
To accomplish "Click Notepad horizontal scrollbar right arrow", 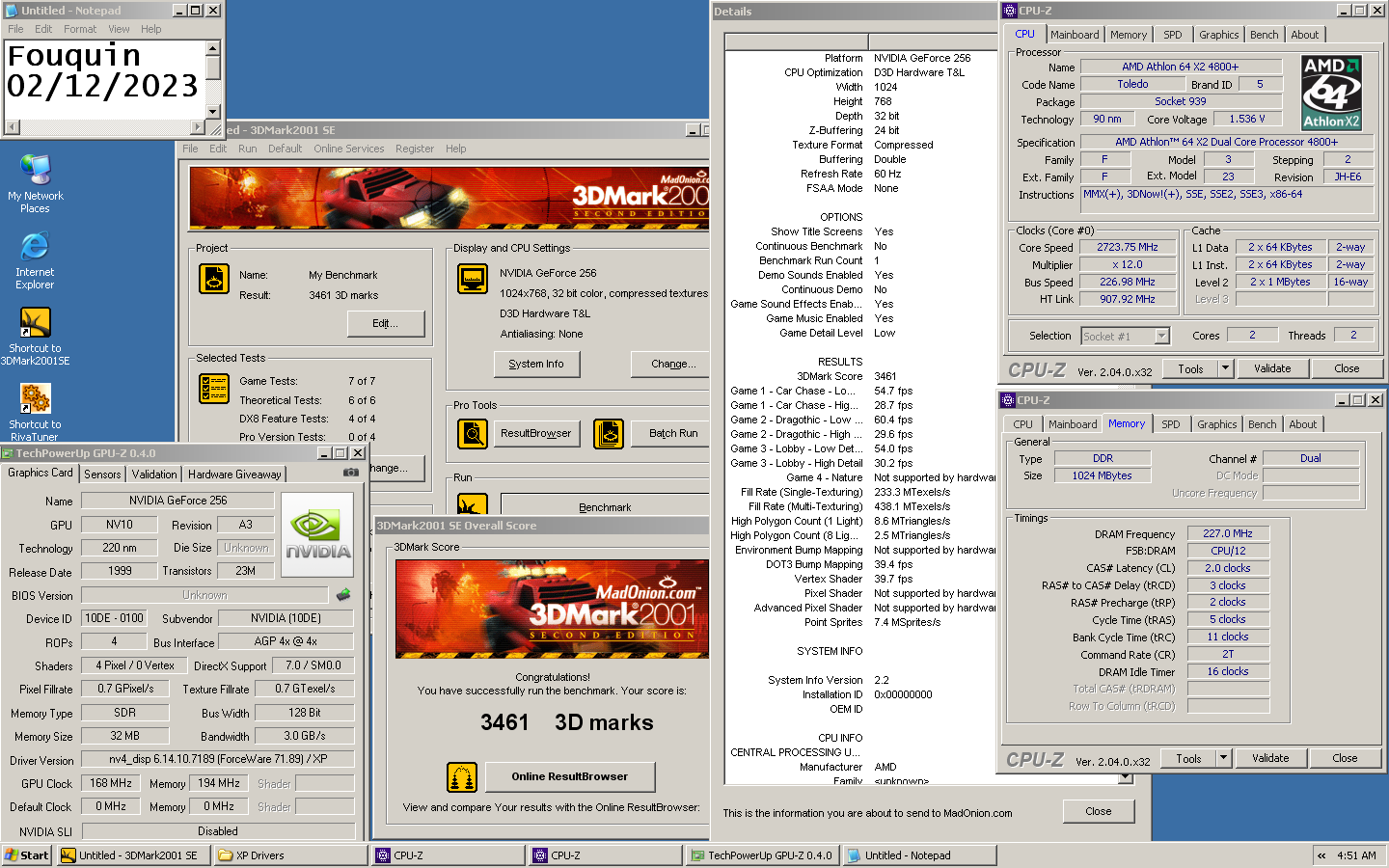I will pos(197,126).
